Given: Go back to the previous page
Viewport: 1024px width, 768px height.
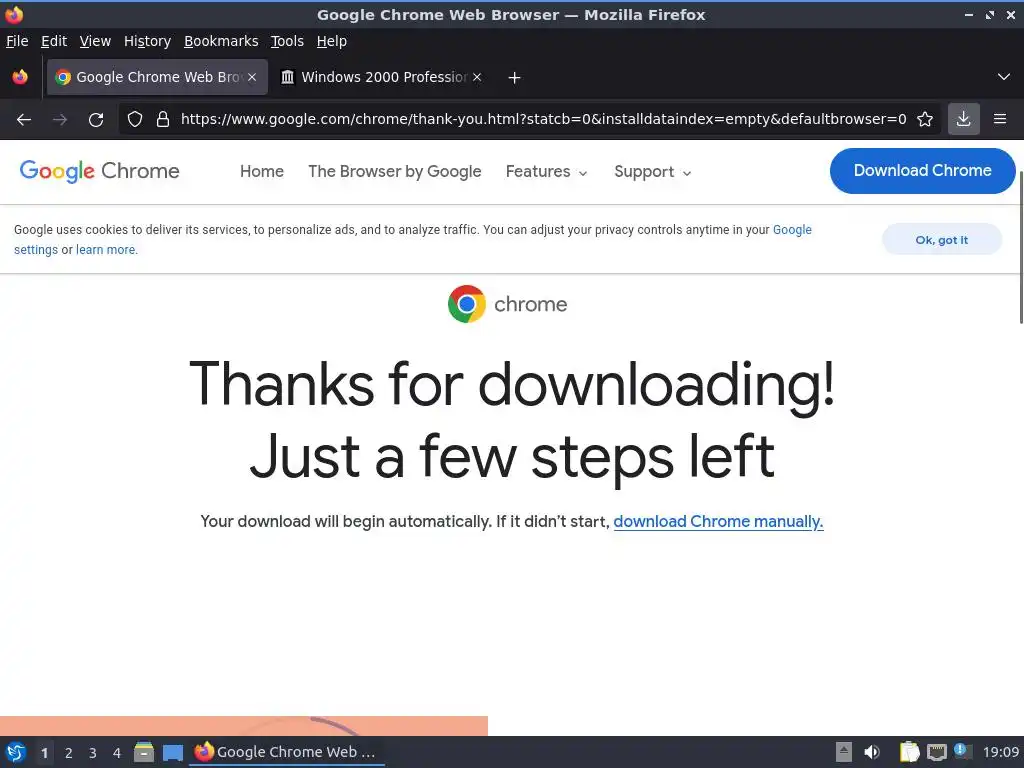Looking at the screenshot, I should click(x=24, y=120).
